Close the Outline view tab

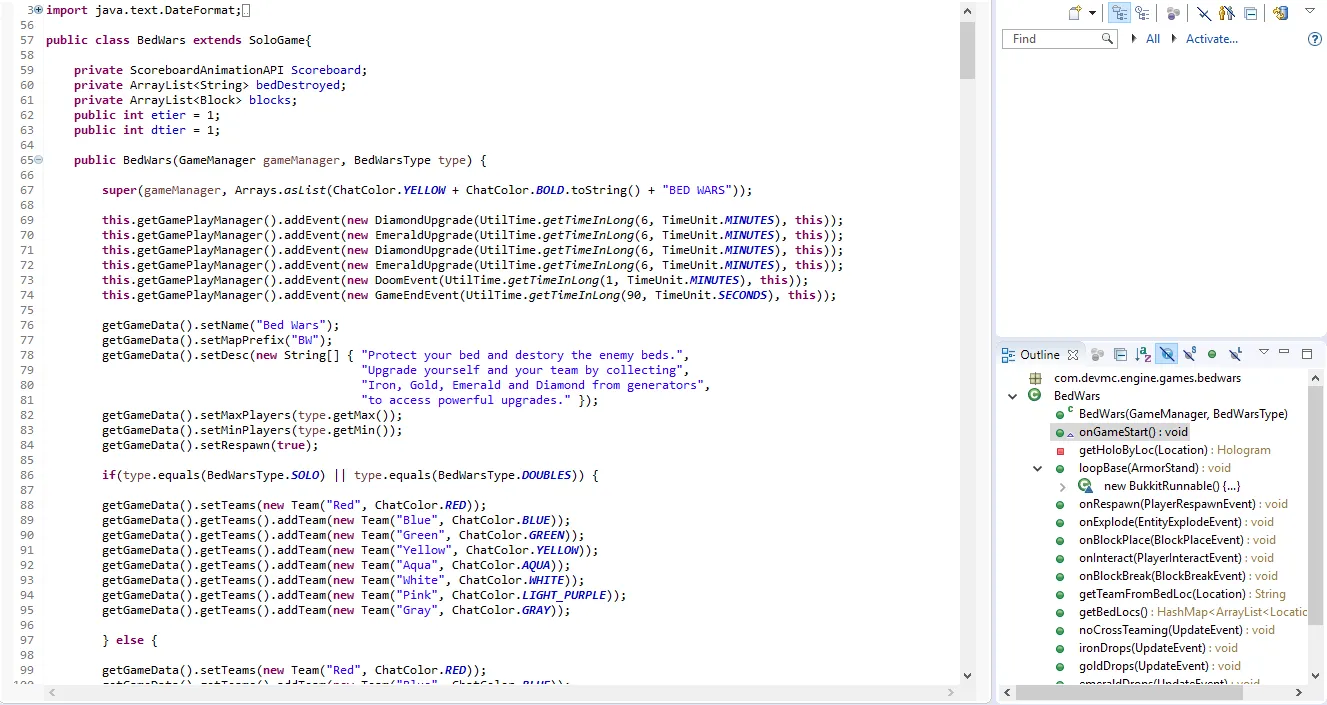[x=1073, y=354]
